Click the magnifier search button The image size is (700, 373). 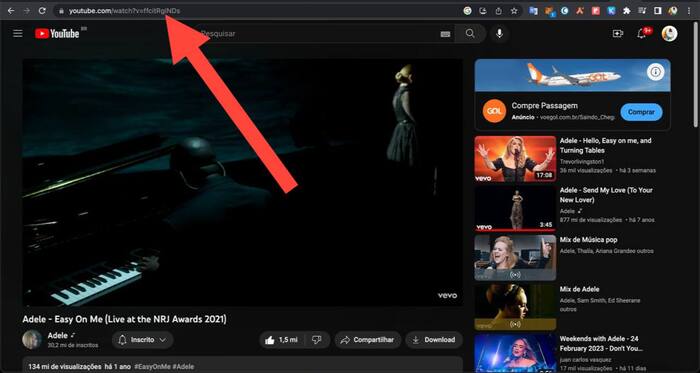470,33
